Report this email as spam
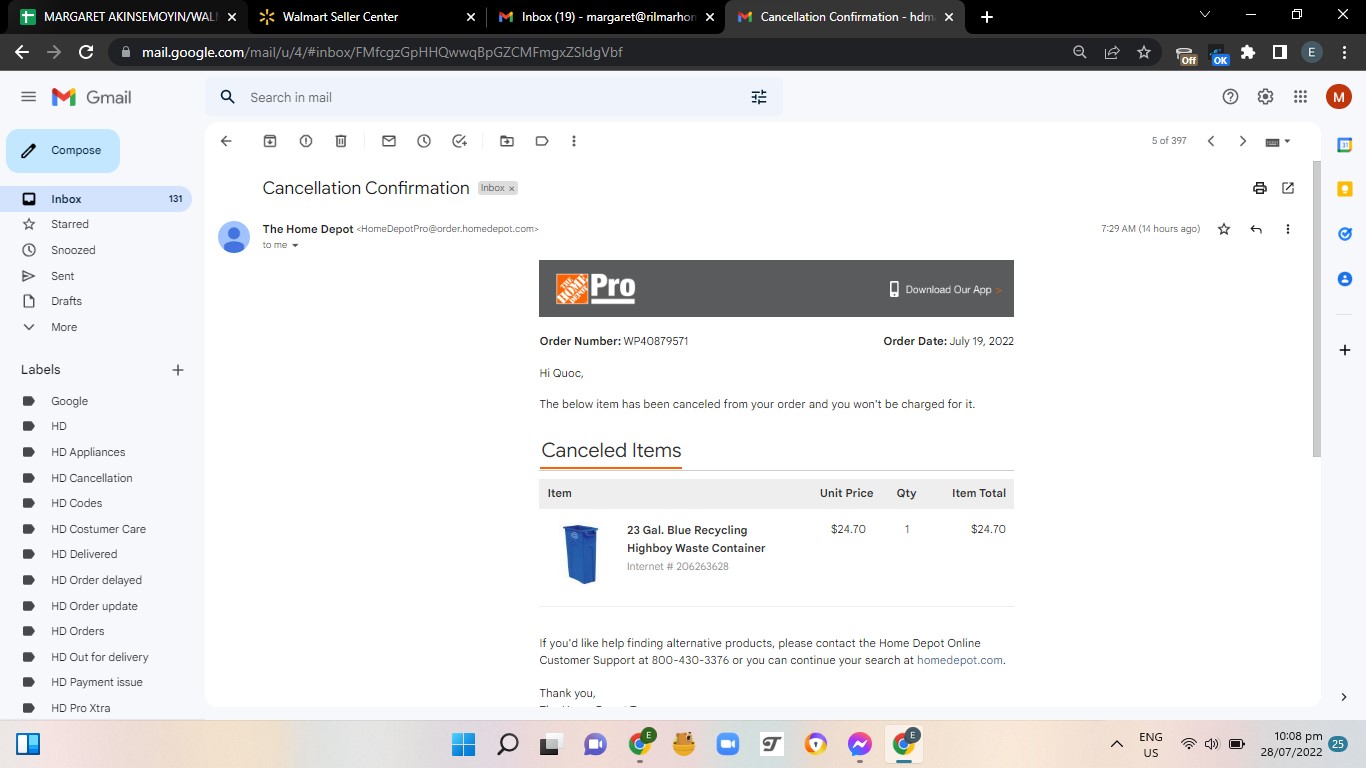The width and height of the screenshot is (1366, 768). tap(306, 141)
